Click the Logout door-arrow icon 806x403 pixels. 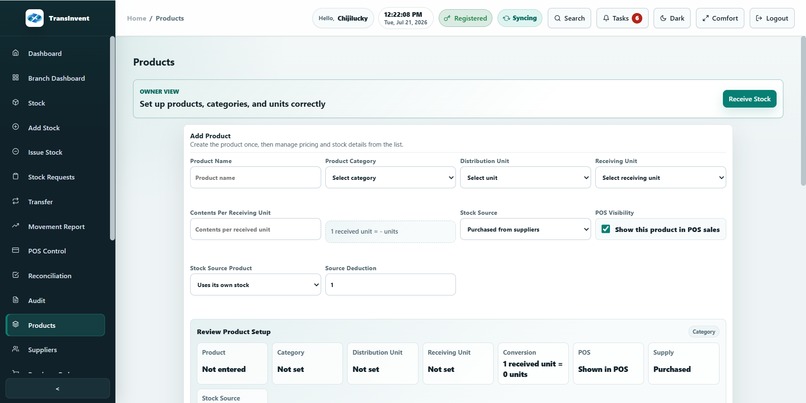tap(759, 19)
